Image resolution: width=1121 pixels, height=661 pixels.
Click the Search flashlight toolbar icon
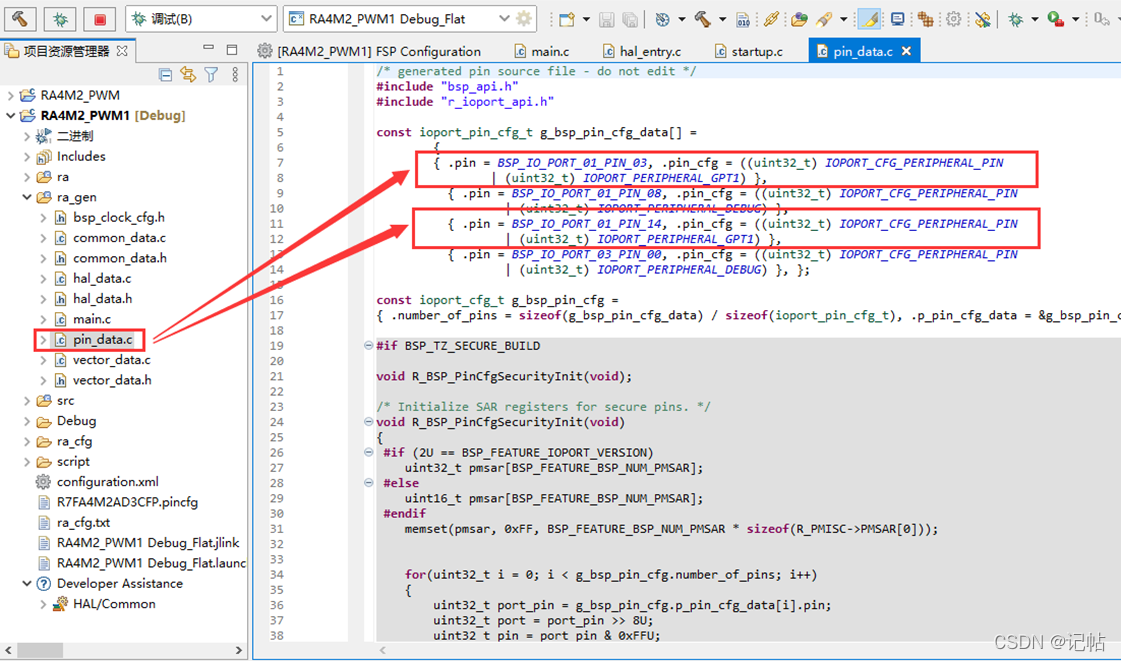824,19
